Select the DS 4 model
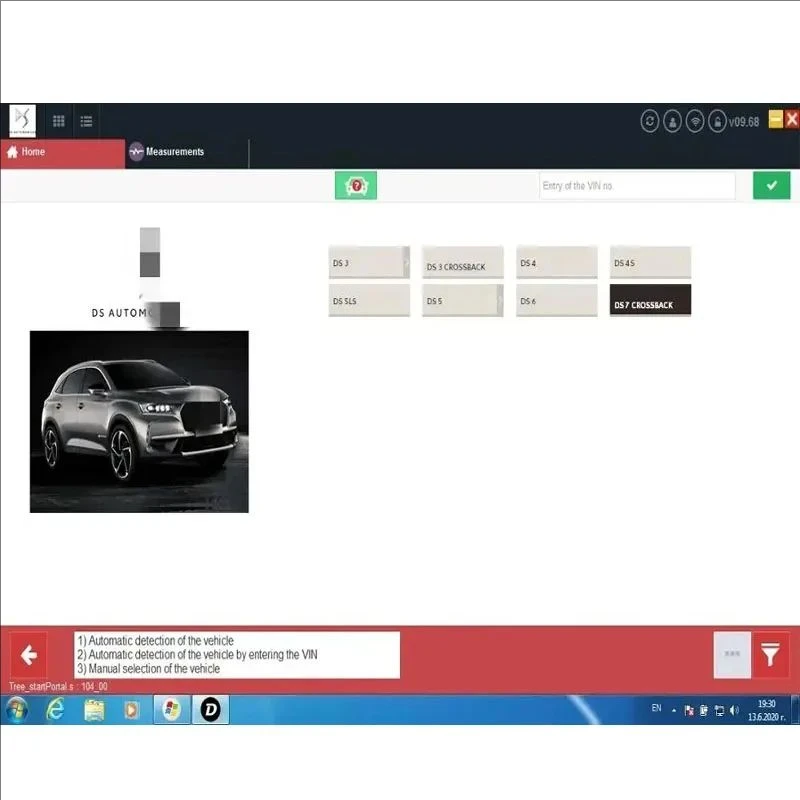This screenshot has width=800, height=800. [x=556, y=262]
